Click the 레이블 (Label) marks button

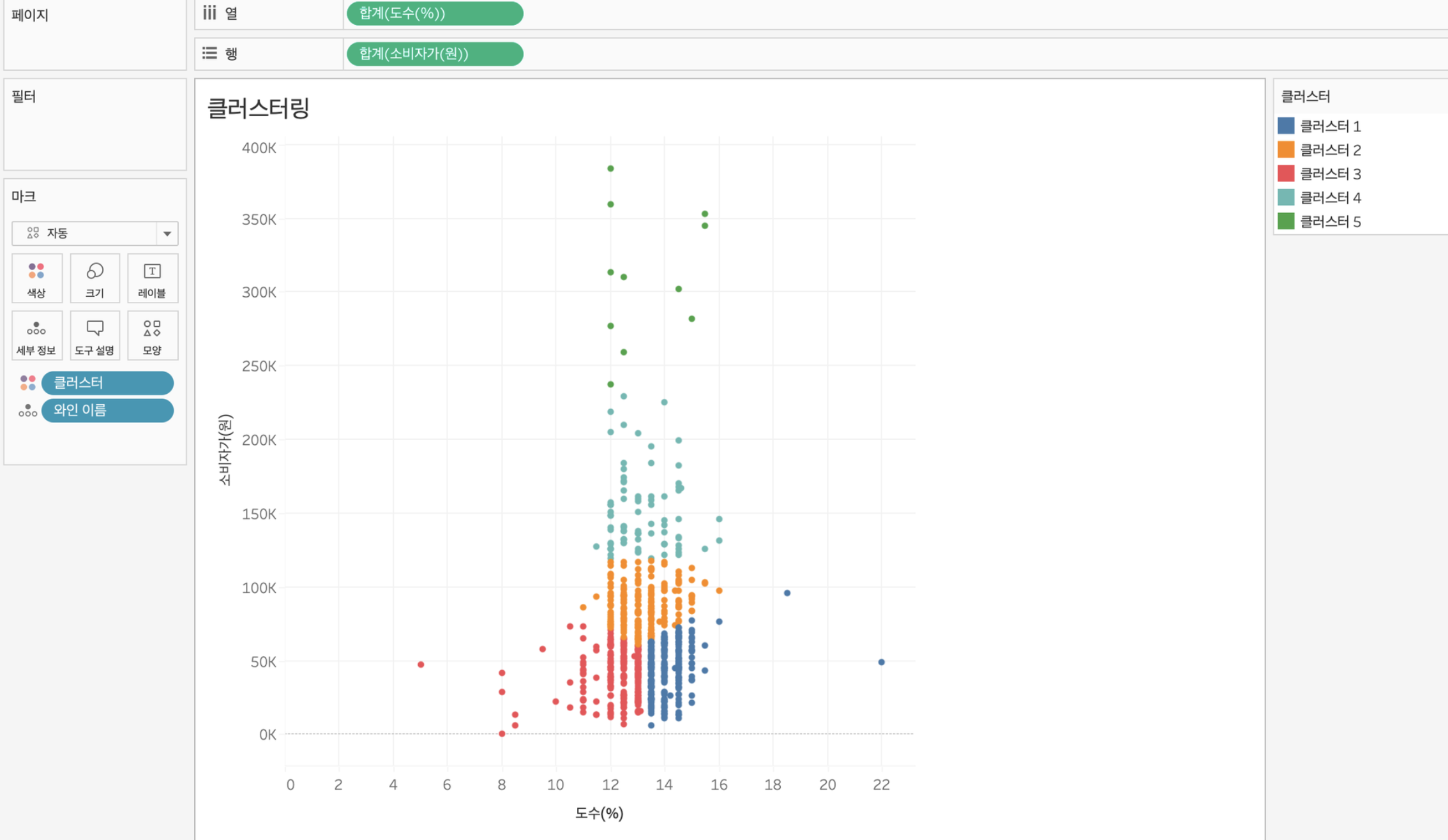click(x=152, y=278)
